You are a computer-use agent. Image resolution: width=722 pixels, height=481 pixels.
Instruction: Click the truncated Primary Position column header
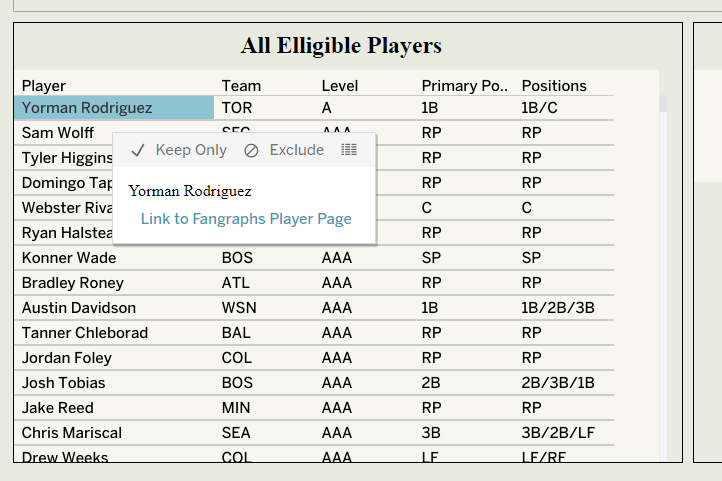tap(465, 86)
